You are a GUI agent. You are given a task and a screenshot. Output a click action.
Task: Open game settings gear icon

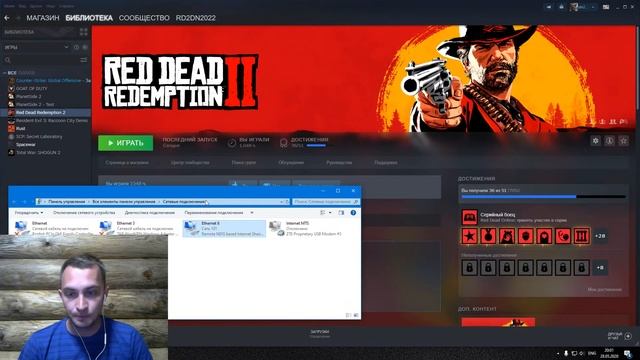coord(596,141)
